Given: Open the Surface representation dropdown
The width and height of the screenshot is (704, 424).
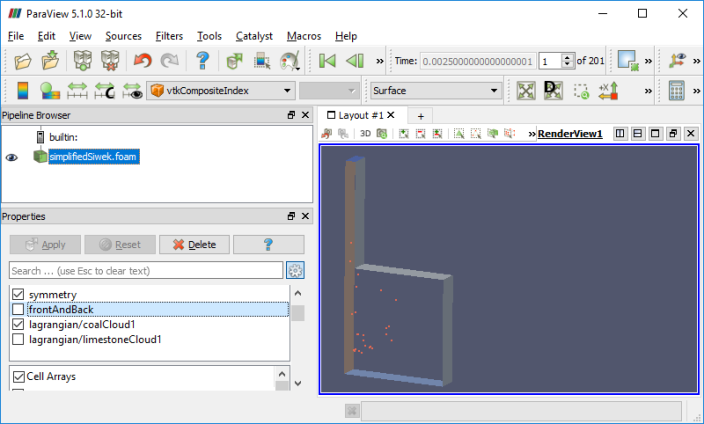Looking at the screenshot, I should (x=436, y=91).
